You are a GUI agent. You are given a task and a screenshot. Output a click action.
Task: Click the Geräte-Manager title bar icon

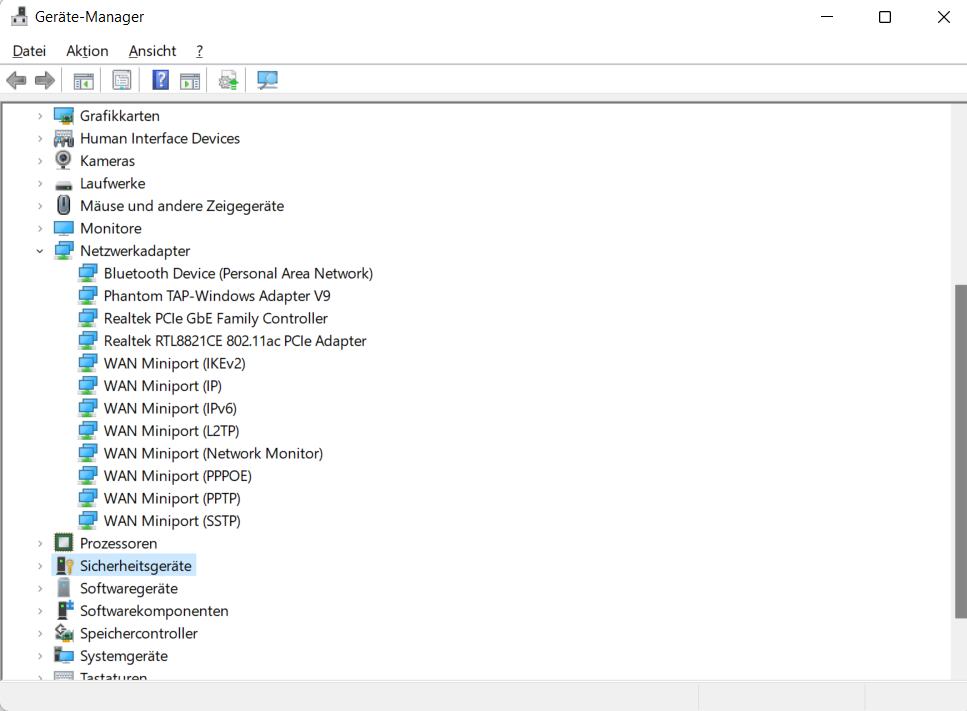pyautogui.click(x=19, y=17)
